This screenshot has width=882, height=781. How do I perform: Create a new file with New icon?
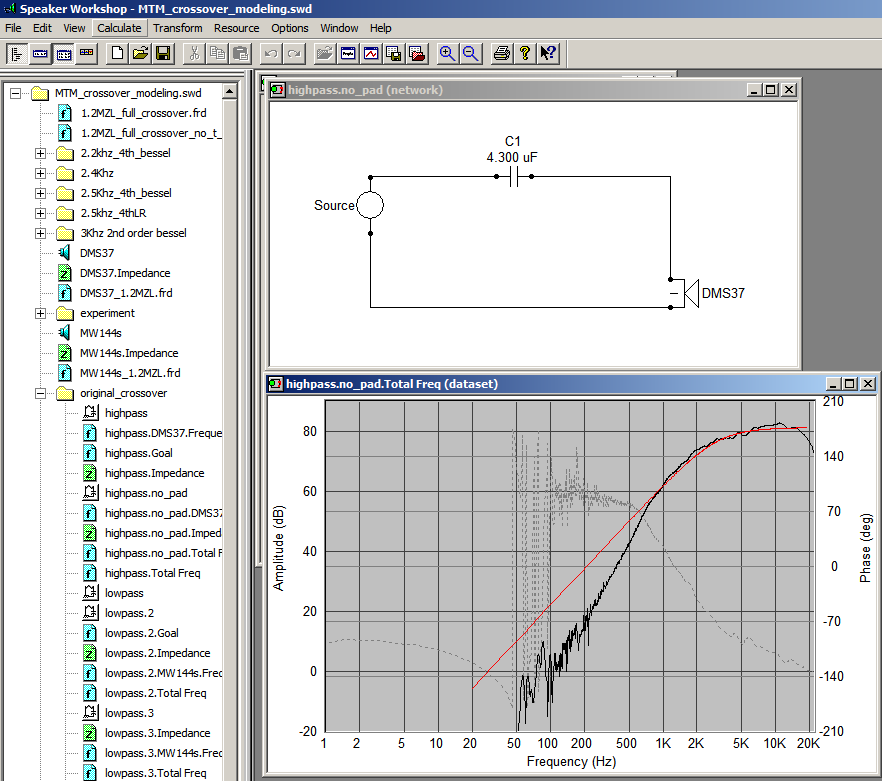click(x=117, y=54)
